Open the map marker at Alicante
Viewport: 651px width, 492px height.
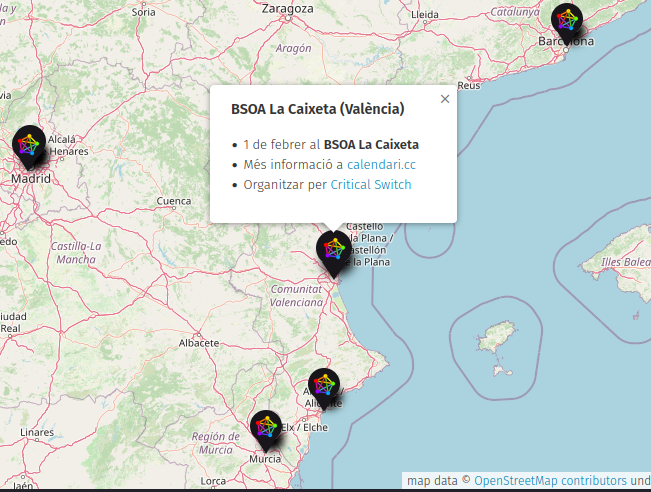324,388
